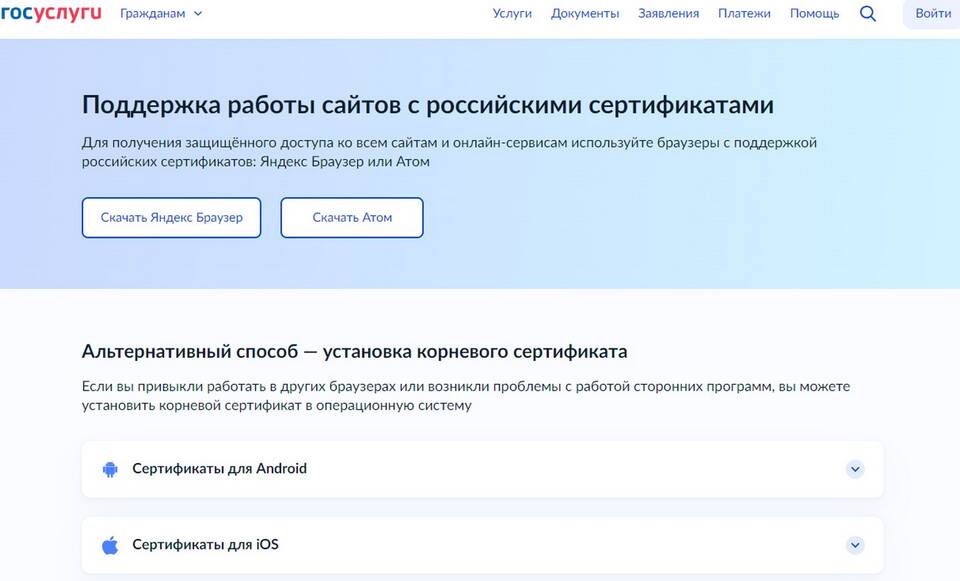This screenshot has height=581, width=960.
Task: Click the paragraph beginning Для получения защищённого доступа
Action: click(449, 152)
